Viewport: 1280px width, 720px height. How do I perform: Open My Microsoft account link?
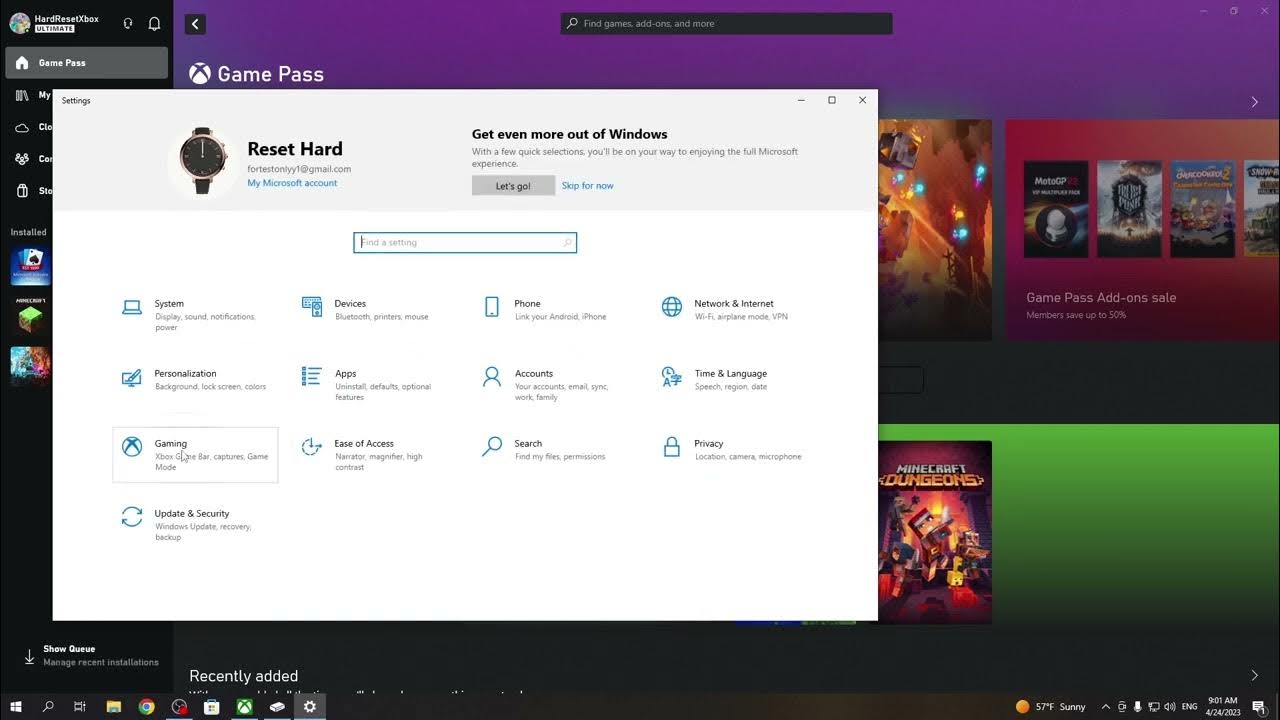tap(292, 183)
